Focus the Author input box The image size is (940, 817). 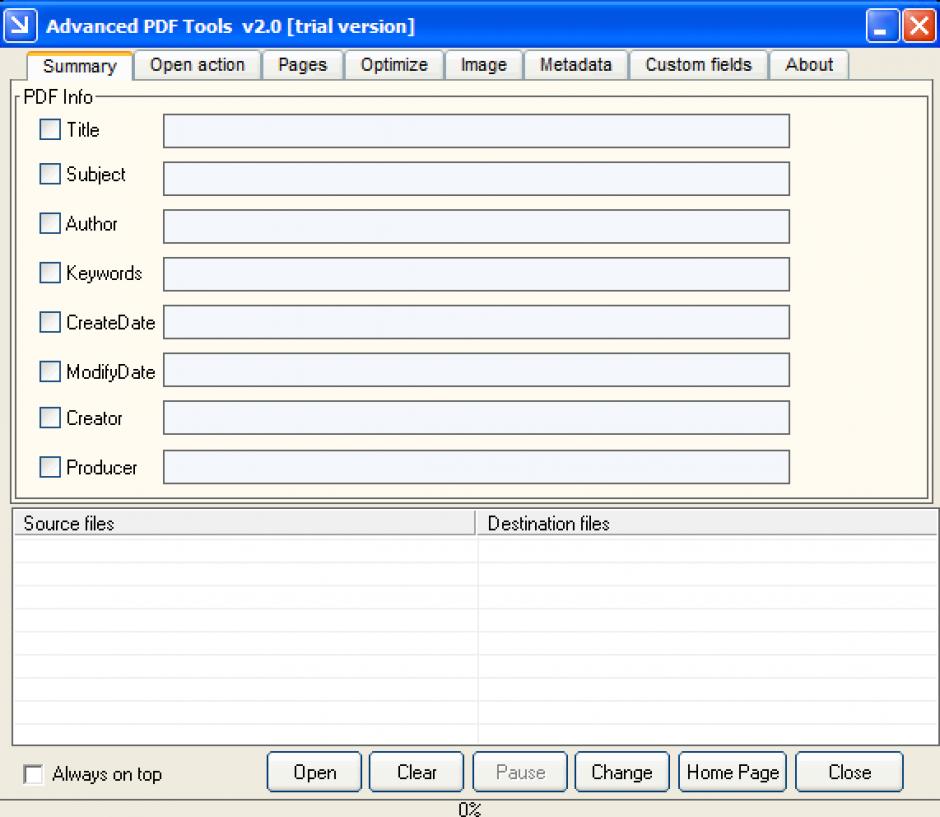click(477, 227)
